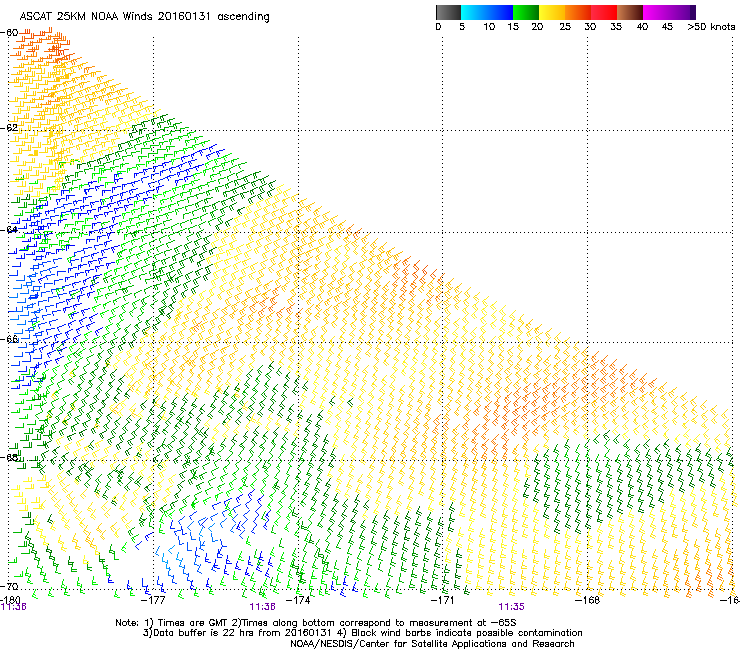Click the '-60' latitude axis label
This screenshot has width=740, height=650.
click(x=9, y=33)
